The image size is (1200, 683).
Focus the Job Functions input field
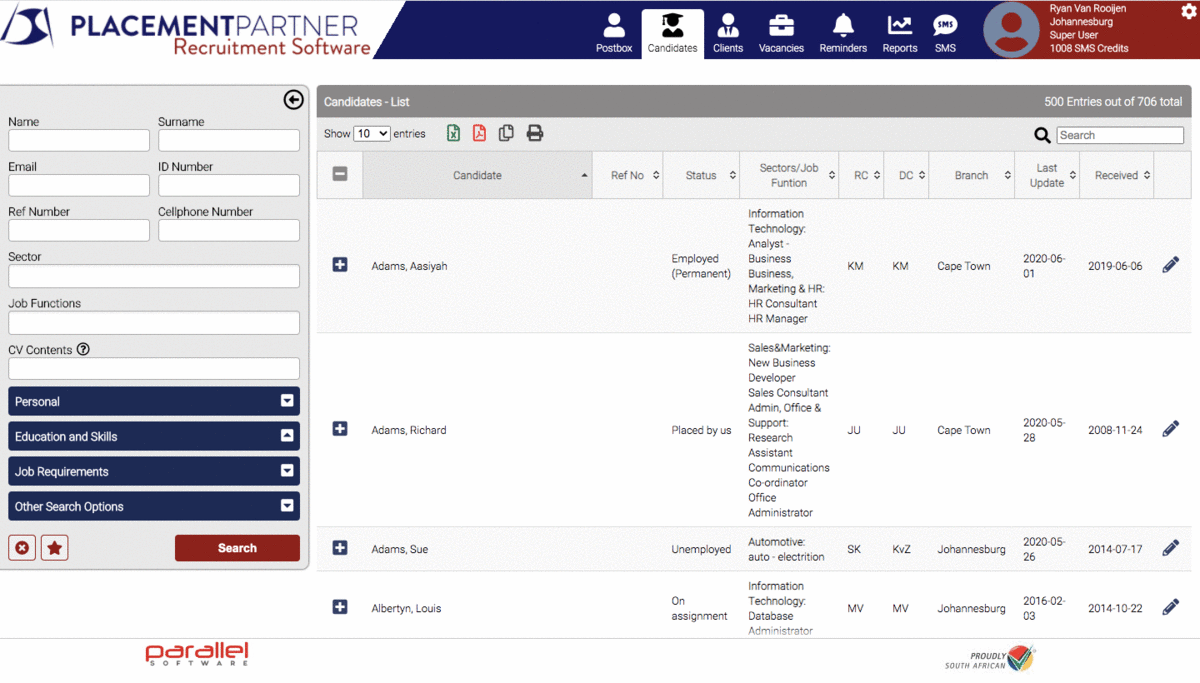point(154,322)
